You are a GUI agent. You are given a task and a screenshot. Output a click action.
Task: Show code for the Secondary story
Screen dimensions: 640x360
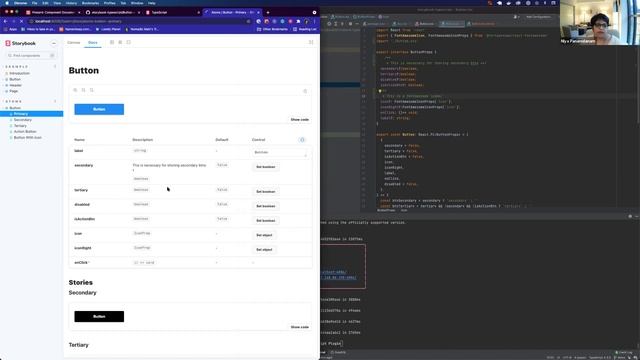[300, 327]
